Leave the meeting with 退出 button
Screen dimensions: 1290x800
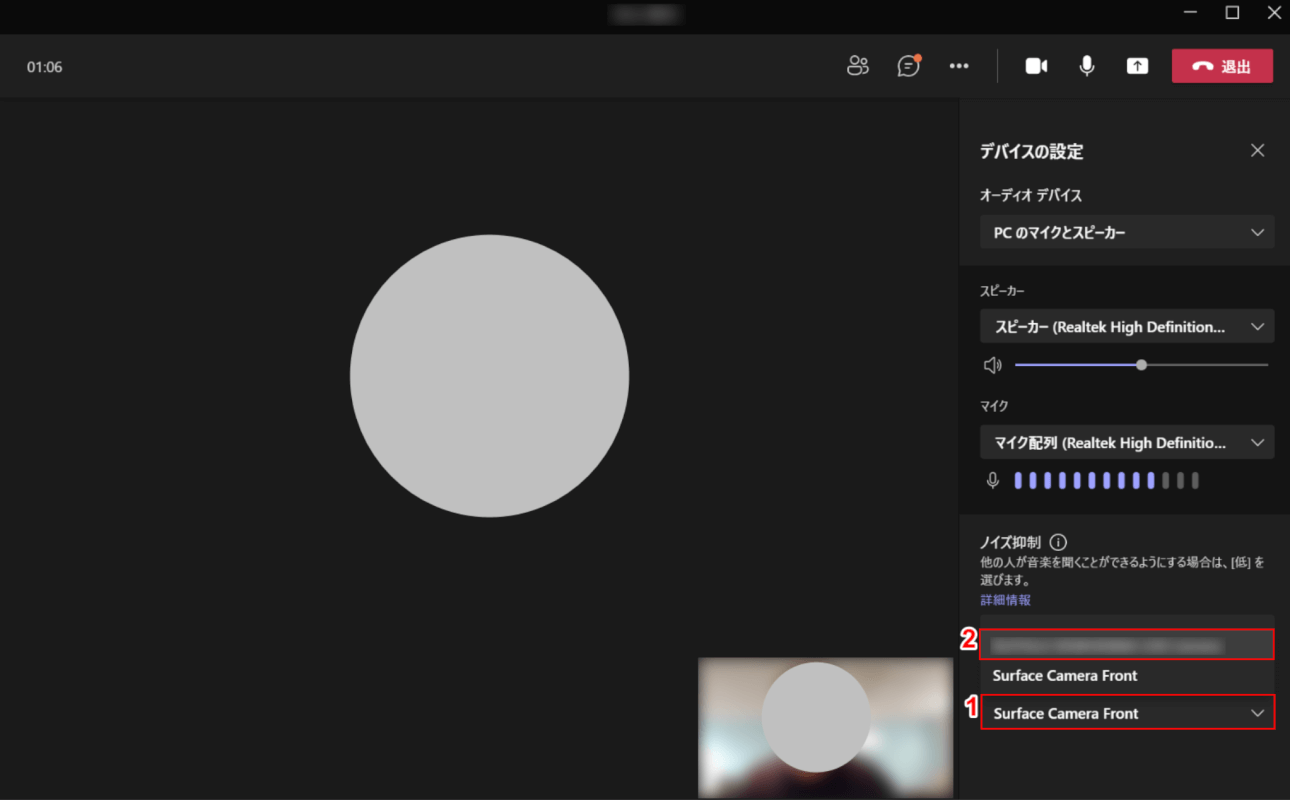(1222, 66)
